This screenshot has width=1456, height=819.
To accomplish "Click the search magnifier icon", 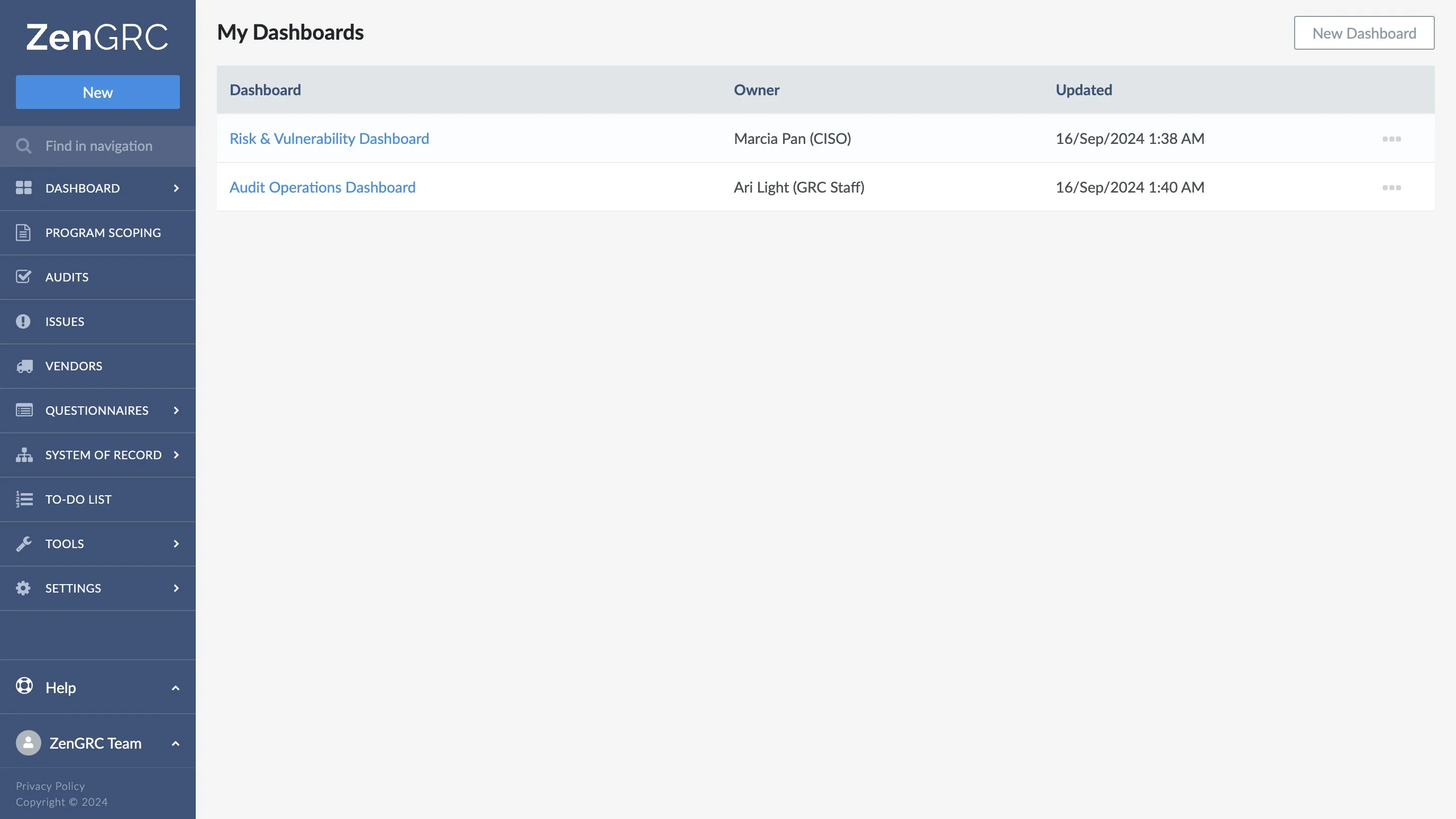I will pyautogui.click(x=24, y=146).
